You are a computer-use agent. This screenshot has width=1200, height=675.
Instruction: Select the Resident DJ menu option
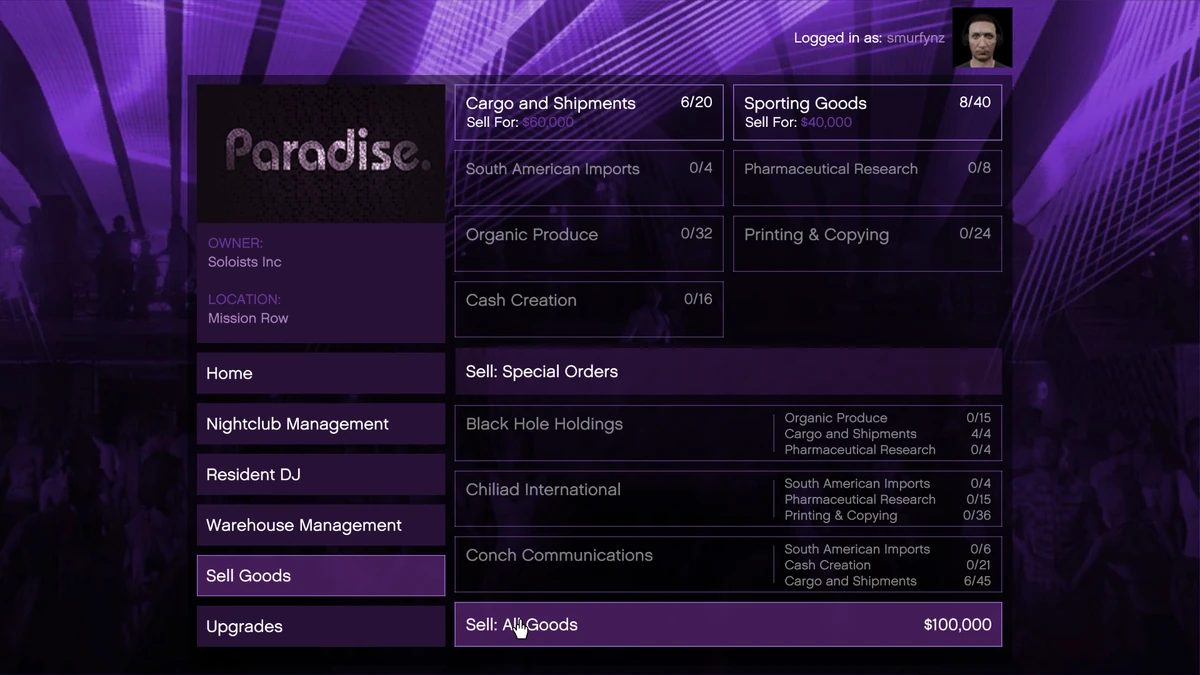(x=320, y=474)
